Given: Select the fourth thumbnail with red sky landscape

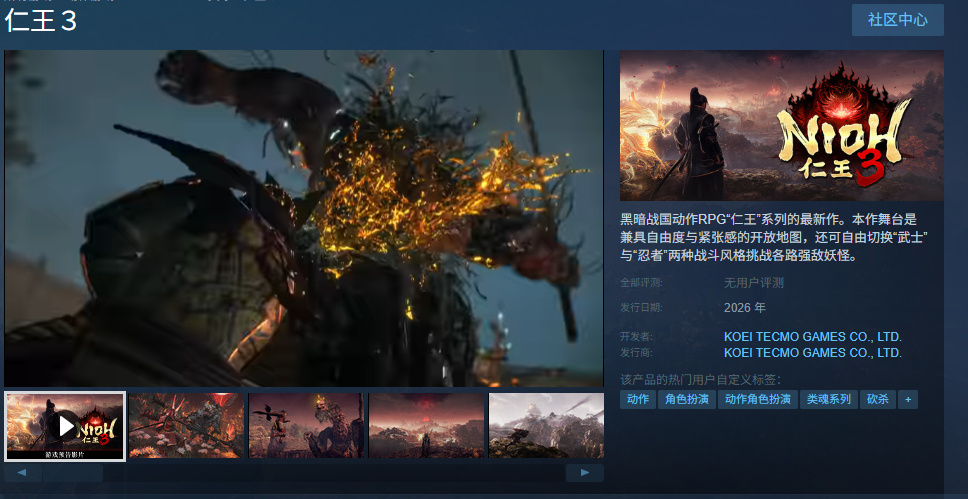Looking at the screenshot, I should point(427,426).
